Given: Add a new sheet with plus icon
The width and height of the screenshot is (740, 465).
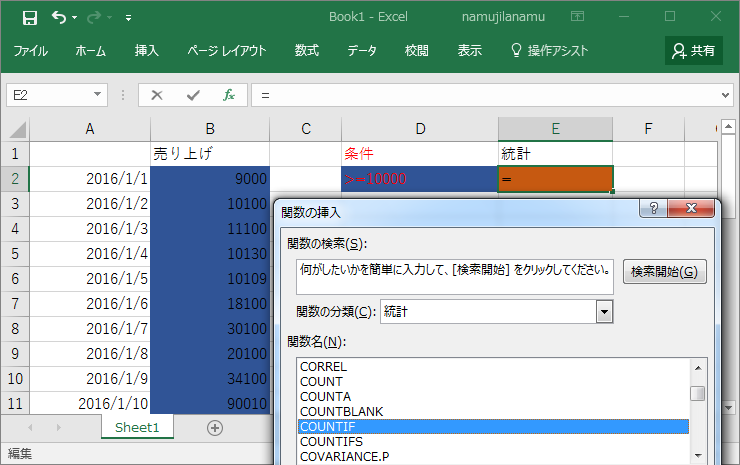Looking at the screenshot, I should 215,428.
